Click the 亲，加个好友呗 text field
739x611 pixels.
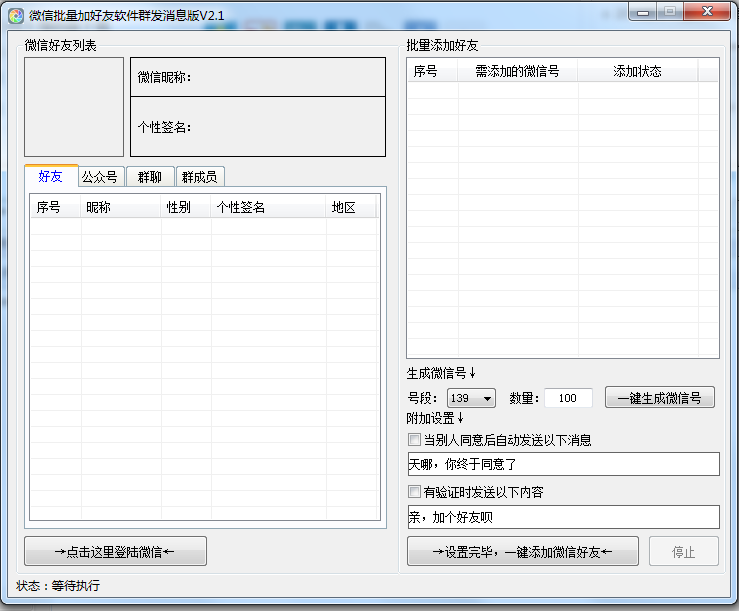coord(564,517)
